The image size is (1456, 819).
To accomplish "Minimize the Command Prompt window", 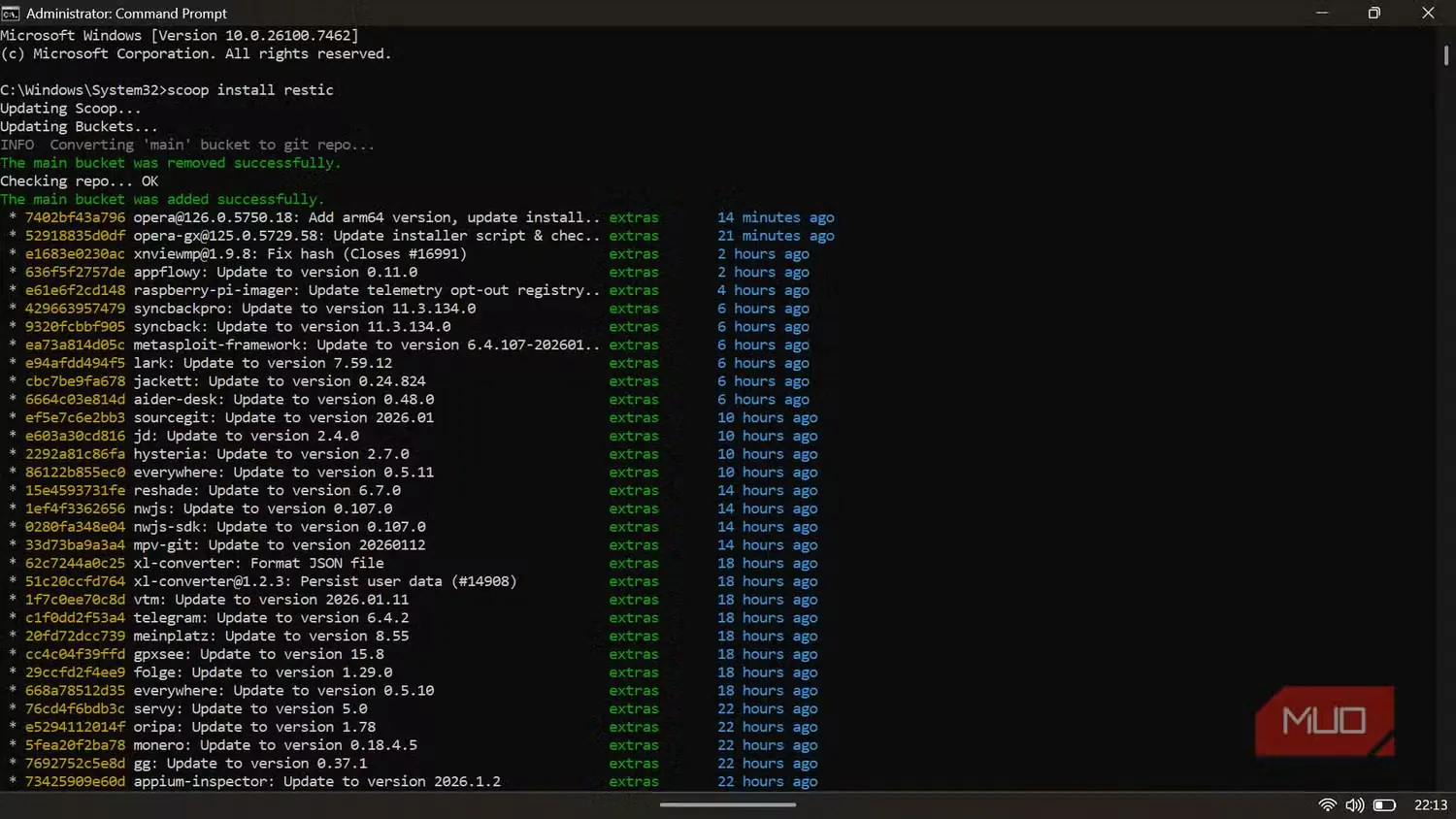I will [1321, 13].
